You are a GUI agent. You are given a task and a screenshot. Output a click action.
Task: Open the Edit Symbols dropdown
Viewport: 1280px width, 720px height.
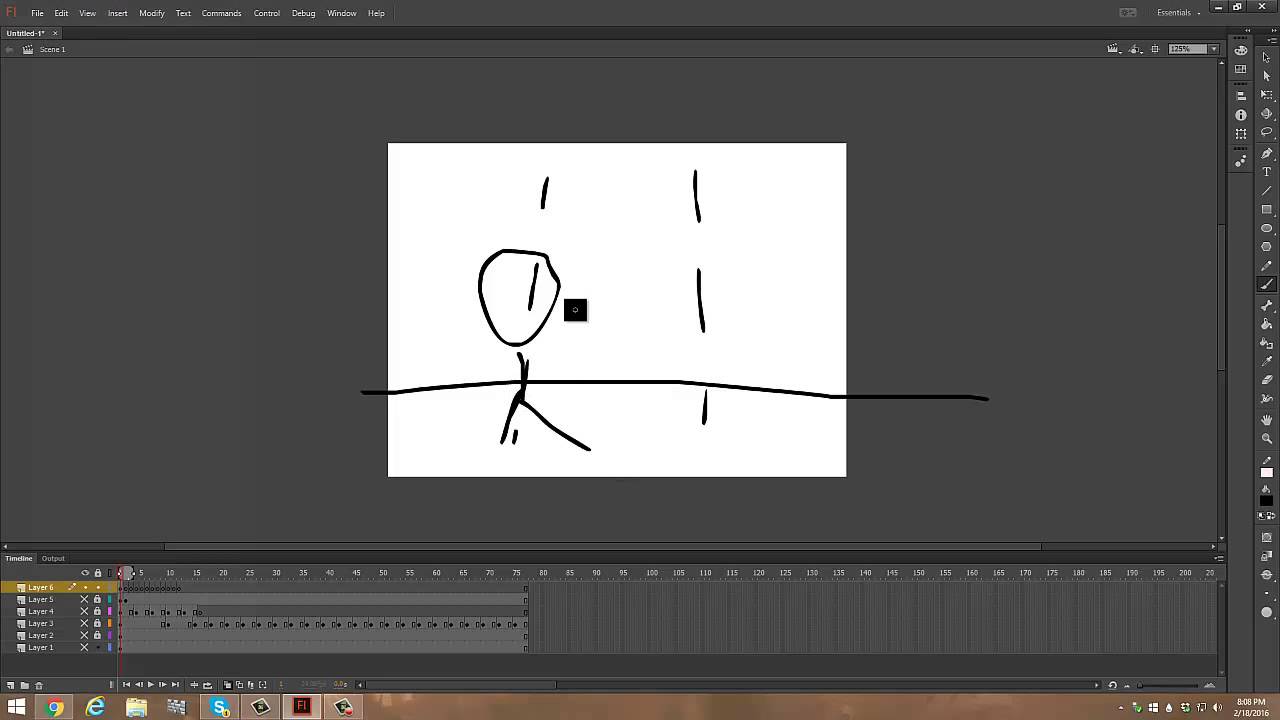tap(1137, 49)
